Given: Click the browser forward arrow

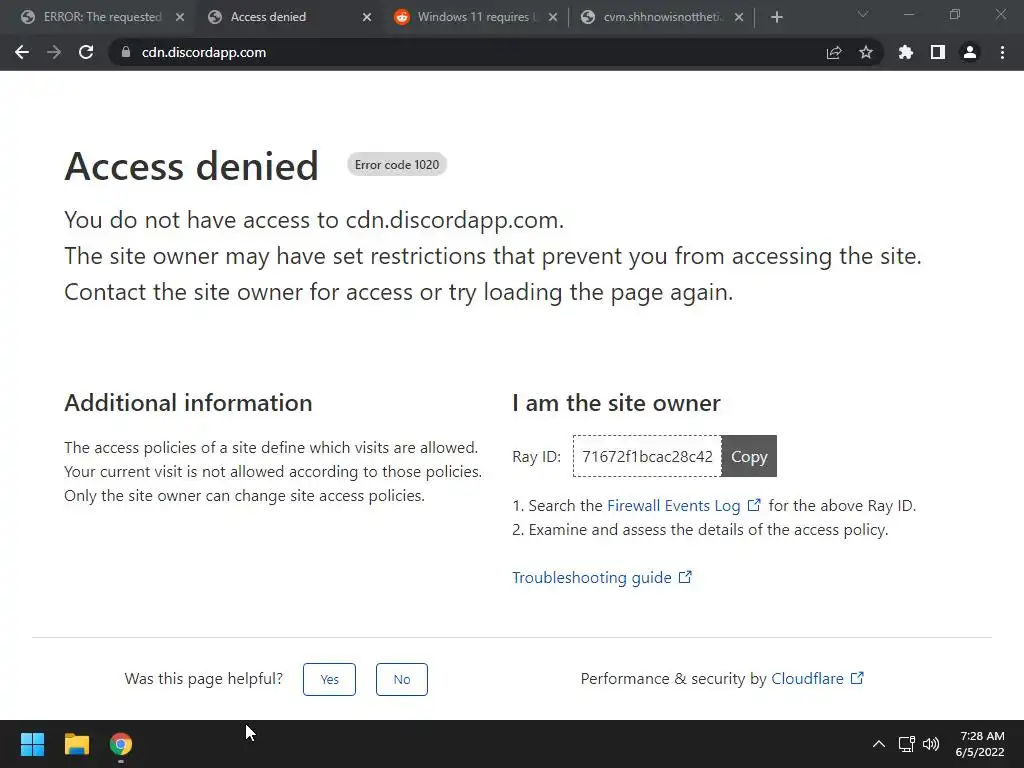Looking at the screenshot, I should tap(54, 52).
